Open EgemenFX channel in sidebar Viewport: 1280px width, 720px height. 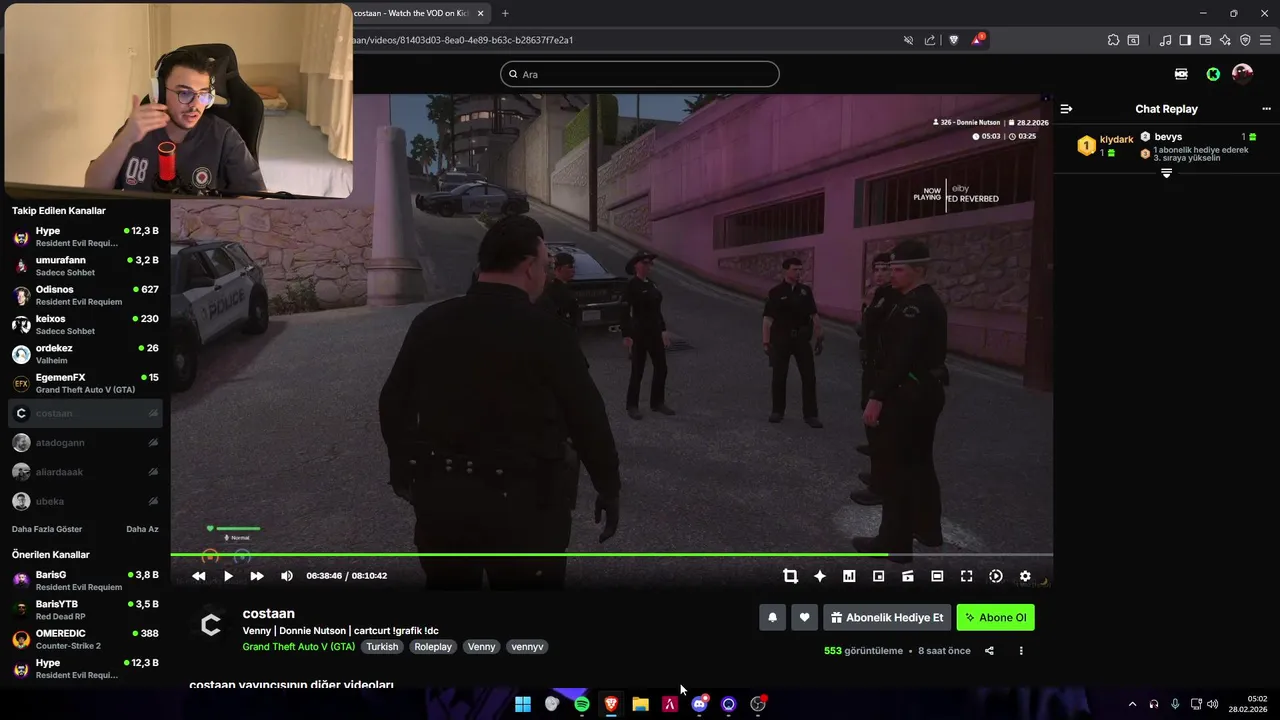(85, 383)
